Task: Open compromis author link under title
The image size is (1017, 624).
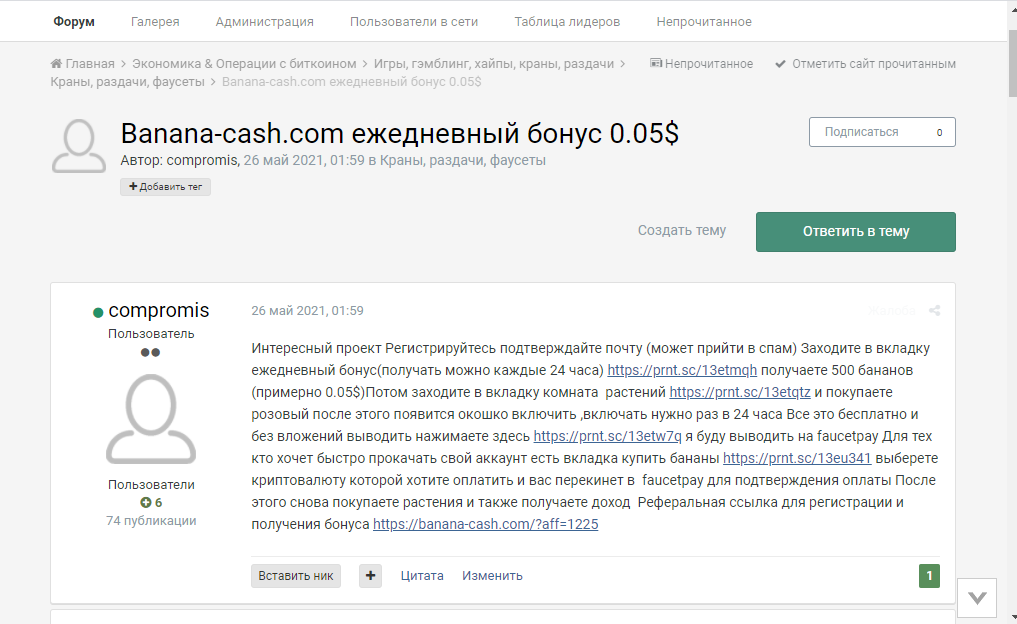Action: [x=202, y=160]
